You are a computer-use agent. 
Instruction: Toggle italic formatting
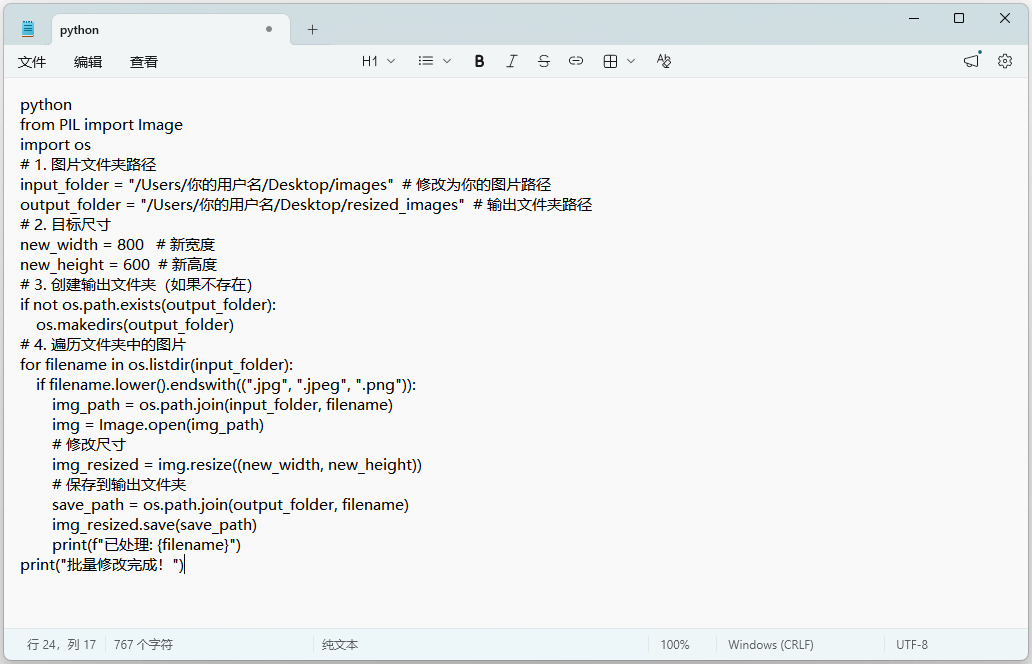coord(511,61)
